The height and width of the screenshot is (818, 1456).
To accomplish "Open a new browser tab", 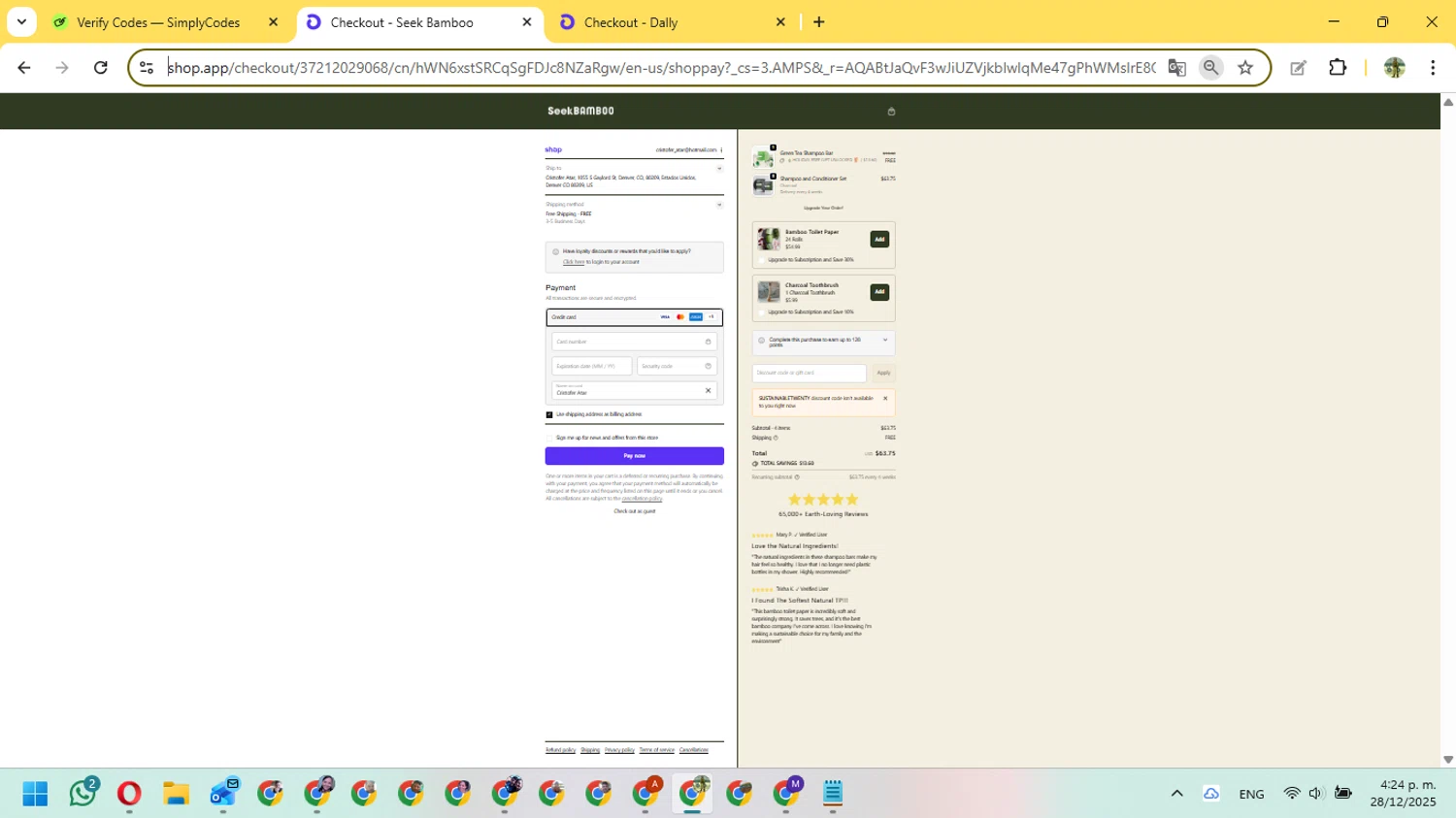I will [x=818, y=21].
